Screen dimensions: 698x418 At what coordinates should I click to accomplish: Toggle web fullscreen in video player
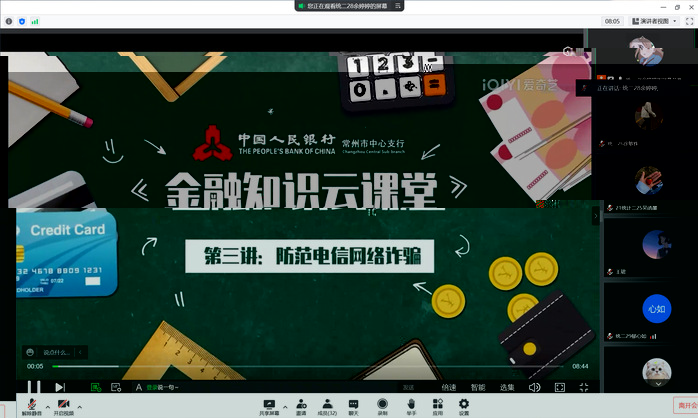tap(560, 387)
